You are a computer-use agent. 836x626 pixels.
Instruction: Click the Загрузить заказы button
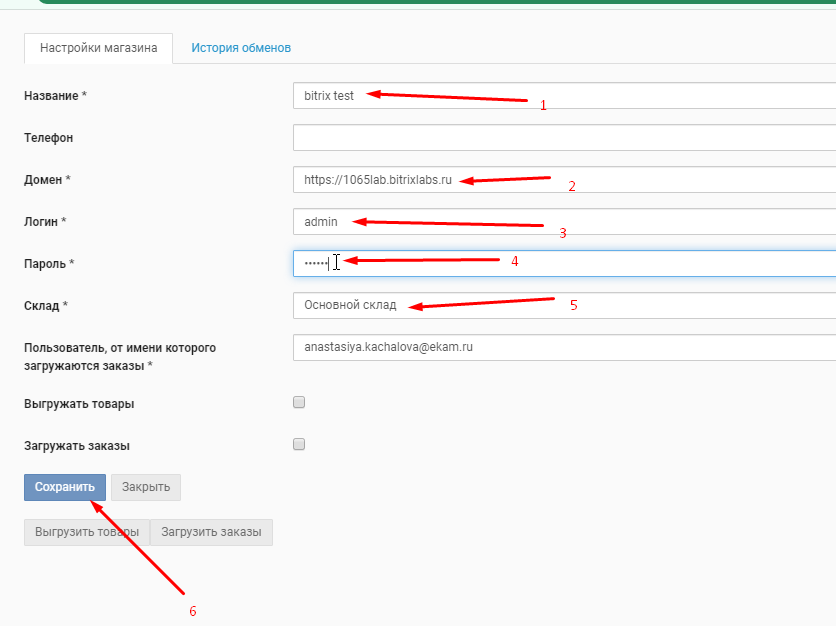pos(212,532)
